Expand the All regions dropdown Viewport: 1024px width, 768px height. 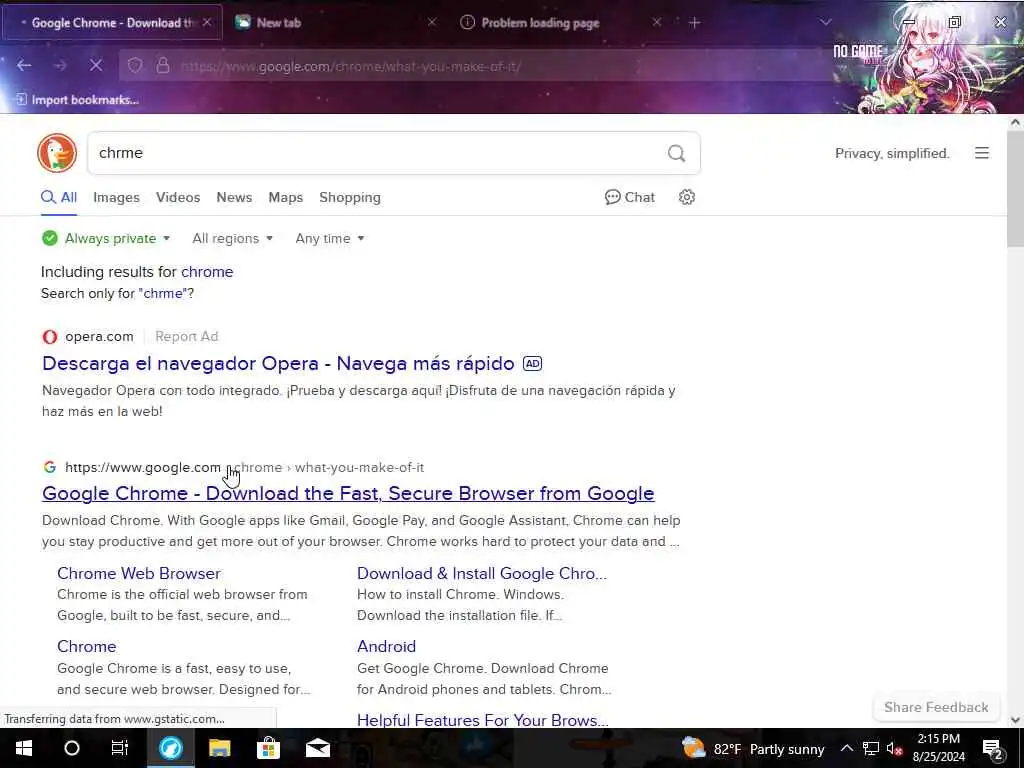[232, 238]
